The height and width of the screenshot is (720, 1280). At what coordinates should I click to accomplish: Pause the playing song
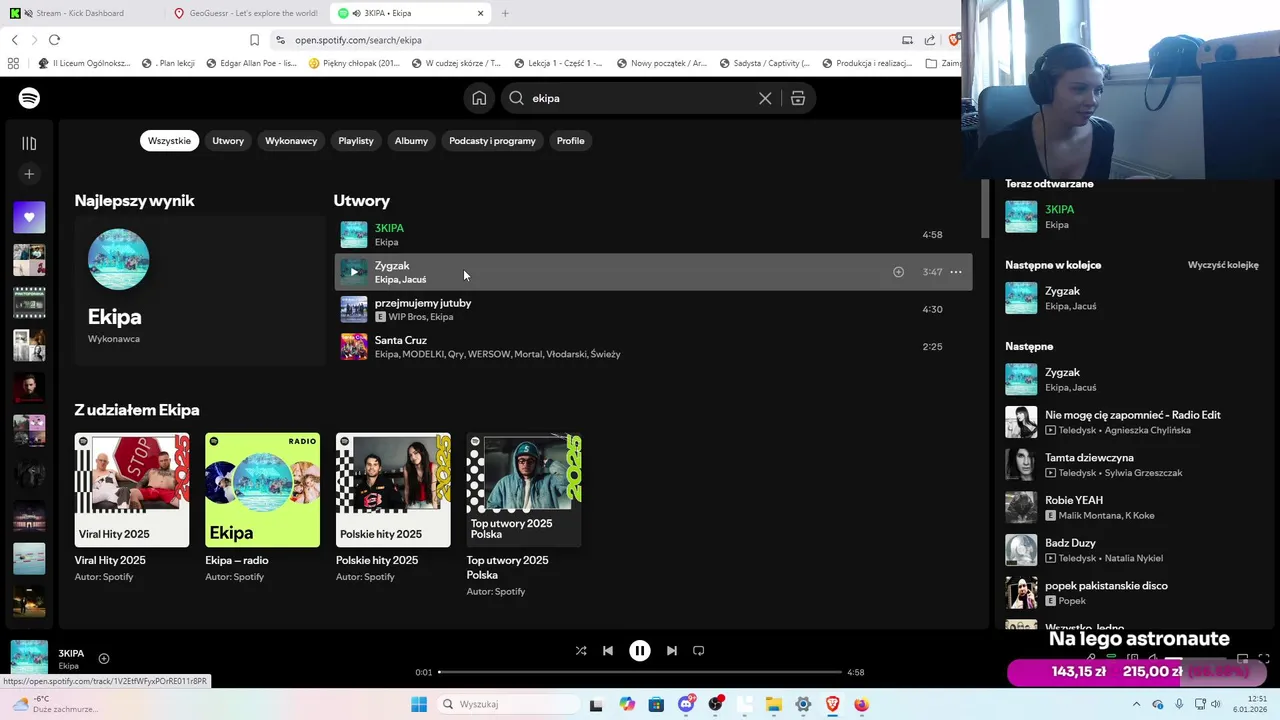pos(640,650)
